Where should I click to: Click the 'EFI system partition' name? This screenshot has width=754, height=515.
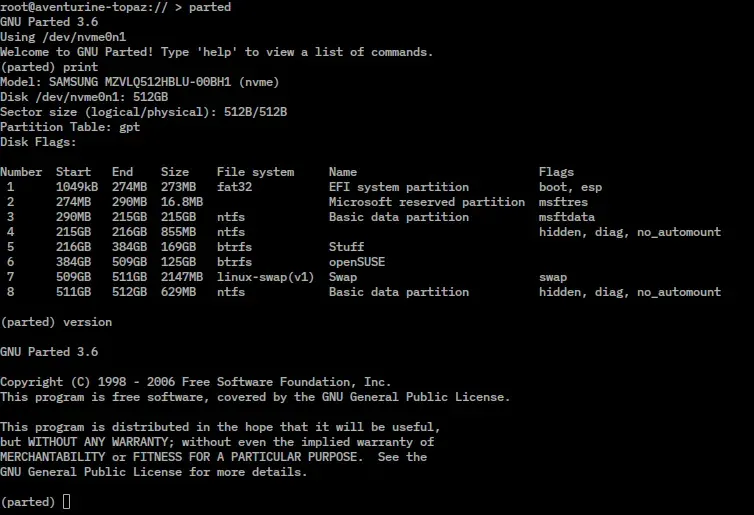tap(399, 187)
